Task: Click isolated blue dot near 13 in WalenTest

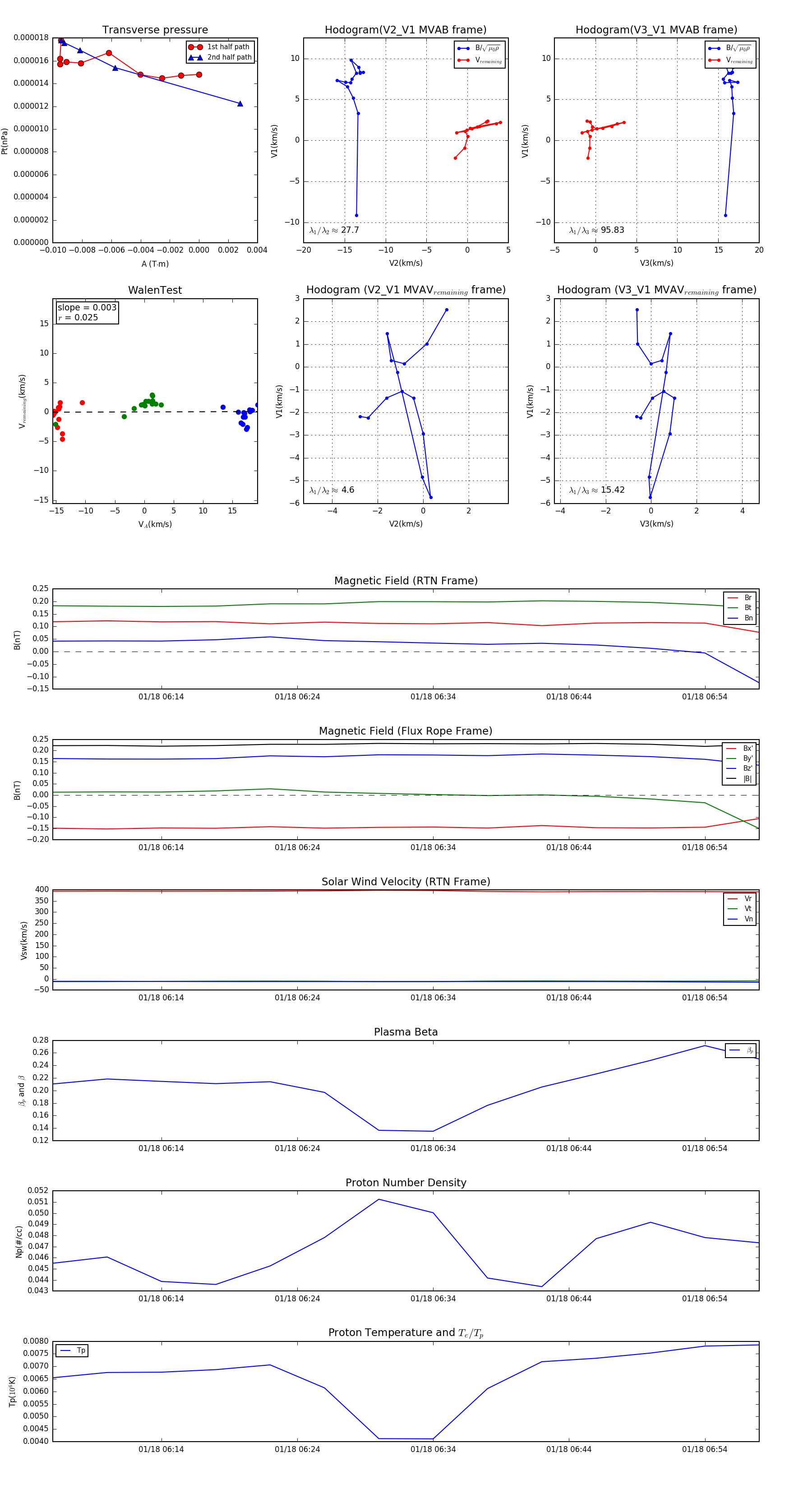Action: tap(223, 407)
